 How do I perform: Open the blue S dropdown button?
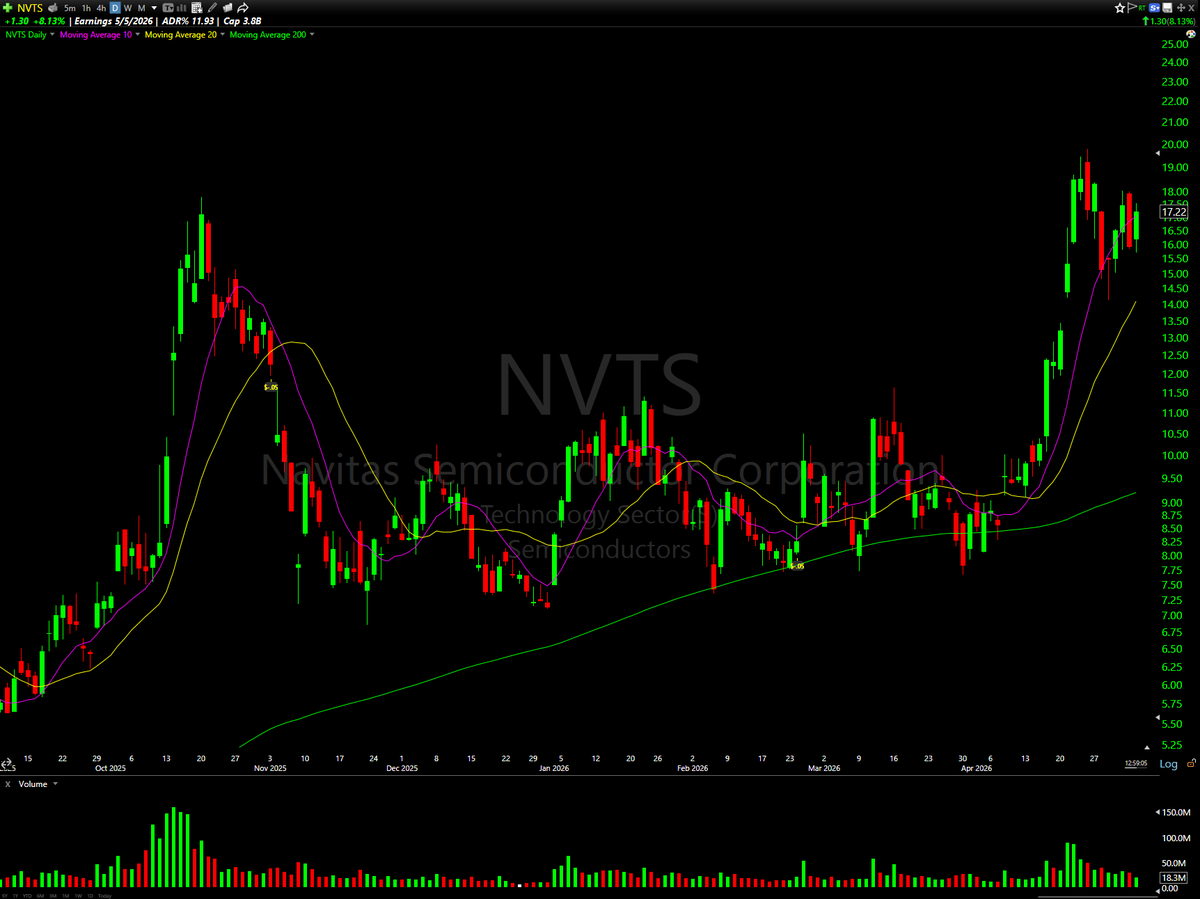tap(1154, 8)
